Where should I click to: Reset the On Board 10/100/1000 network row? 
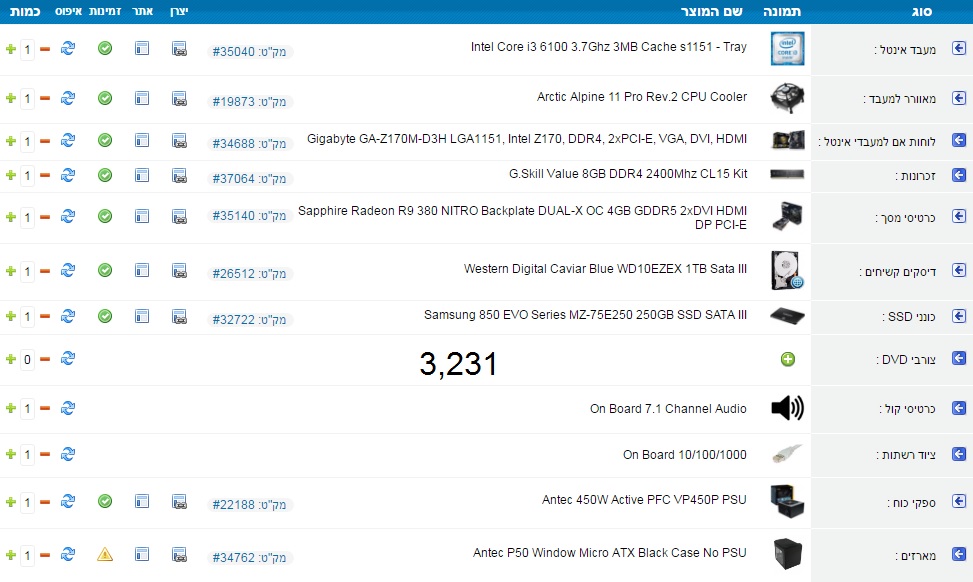[x=68, y=454]
